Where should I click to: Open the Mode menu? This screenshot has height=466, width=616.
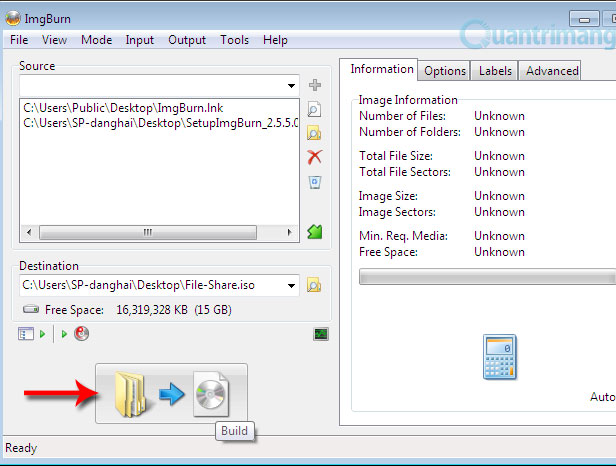click(96, 40)
